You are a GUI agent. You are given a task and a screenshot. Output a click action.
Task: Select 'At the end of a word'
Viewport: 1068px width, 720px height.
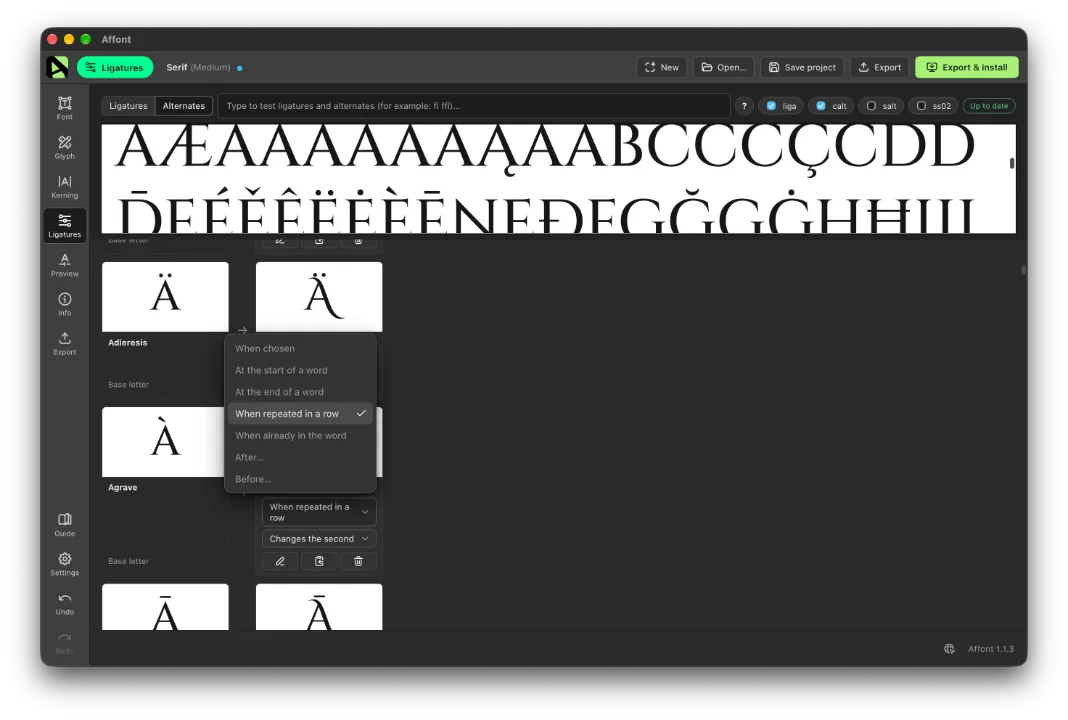pyautogui.click(x=300, y=392)
